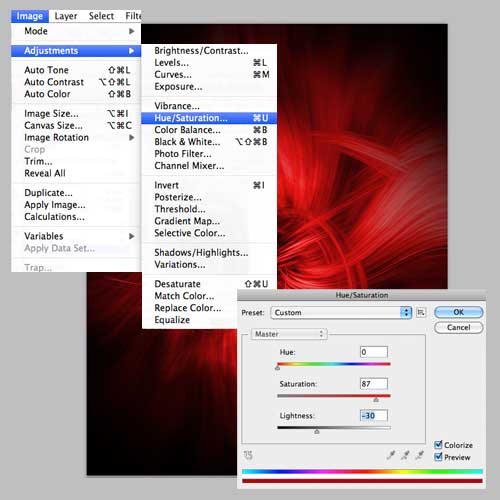The height and width of the screenshot is (500, 500).
Task: Choose Channel Mixer... adjustment
Action: click(209, 166)
